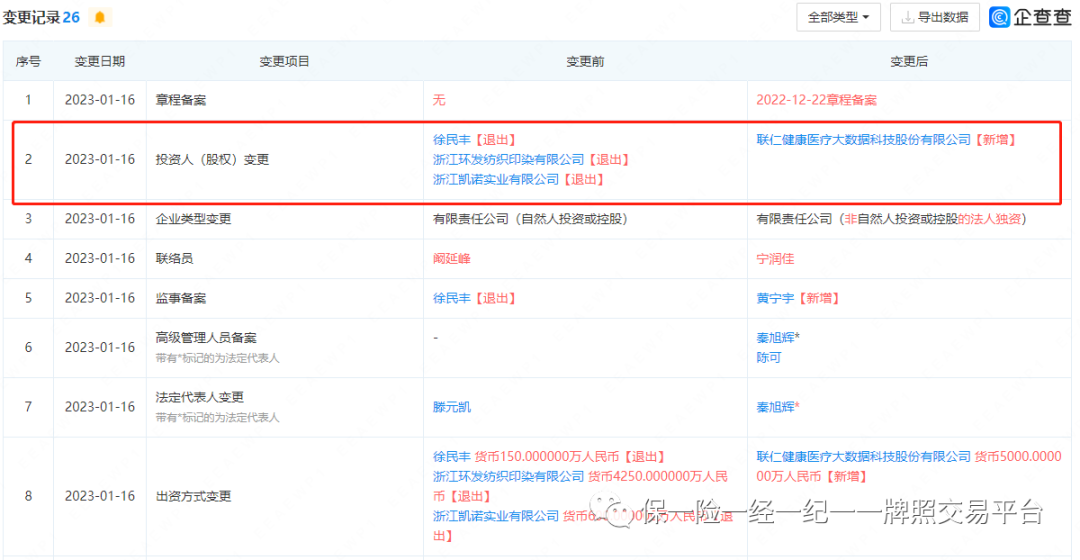Image resolution: width=1080 pixels, height=560 pixels.
Task: Open 浙江凯诺实业有限公司 in 投资人（股权）变更 row
Action: pyautogui.click(x=496, y=180)
